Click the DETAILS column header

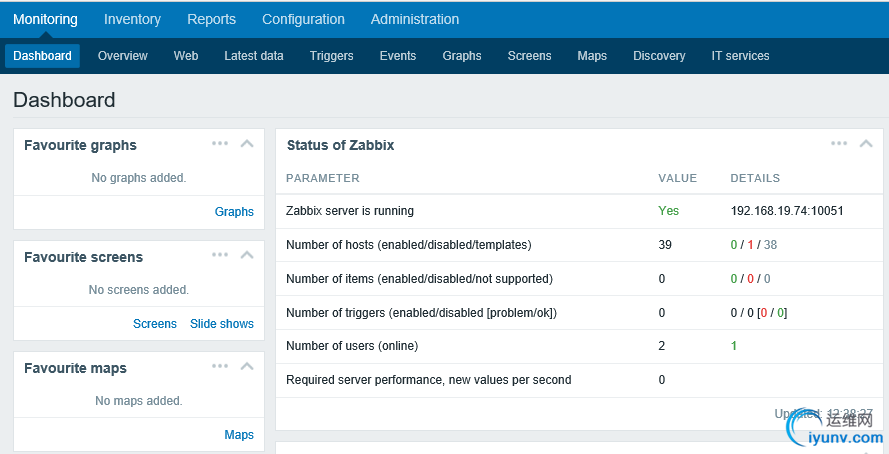755,178
